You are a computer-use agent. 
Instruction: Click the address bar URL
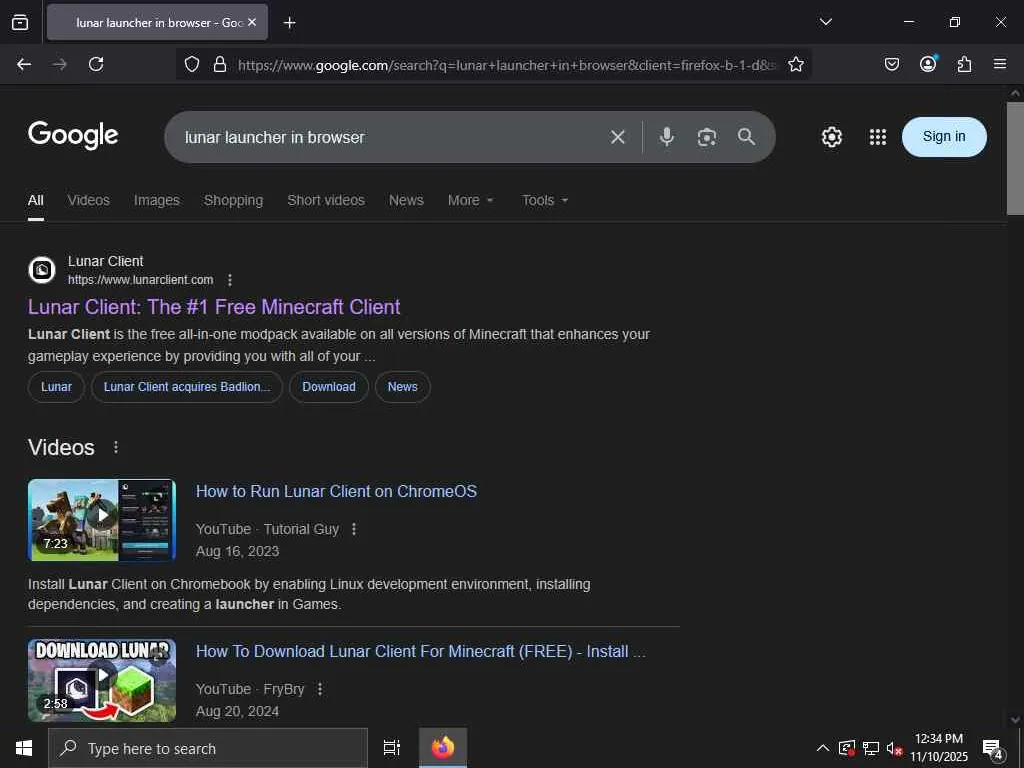[x=507, y=65]
